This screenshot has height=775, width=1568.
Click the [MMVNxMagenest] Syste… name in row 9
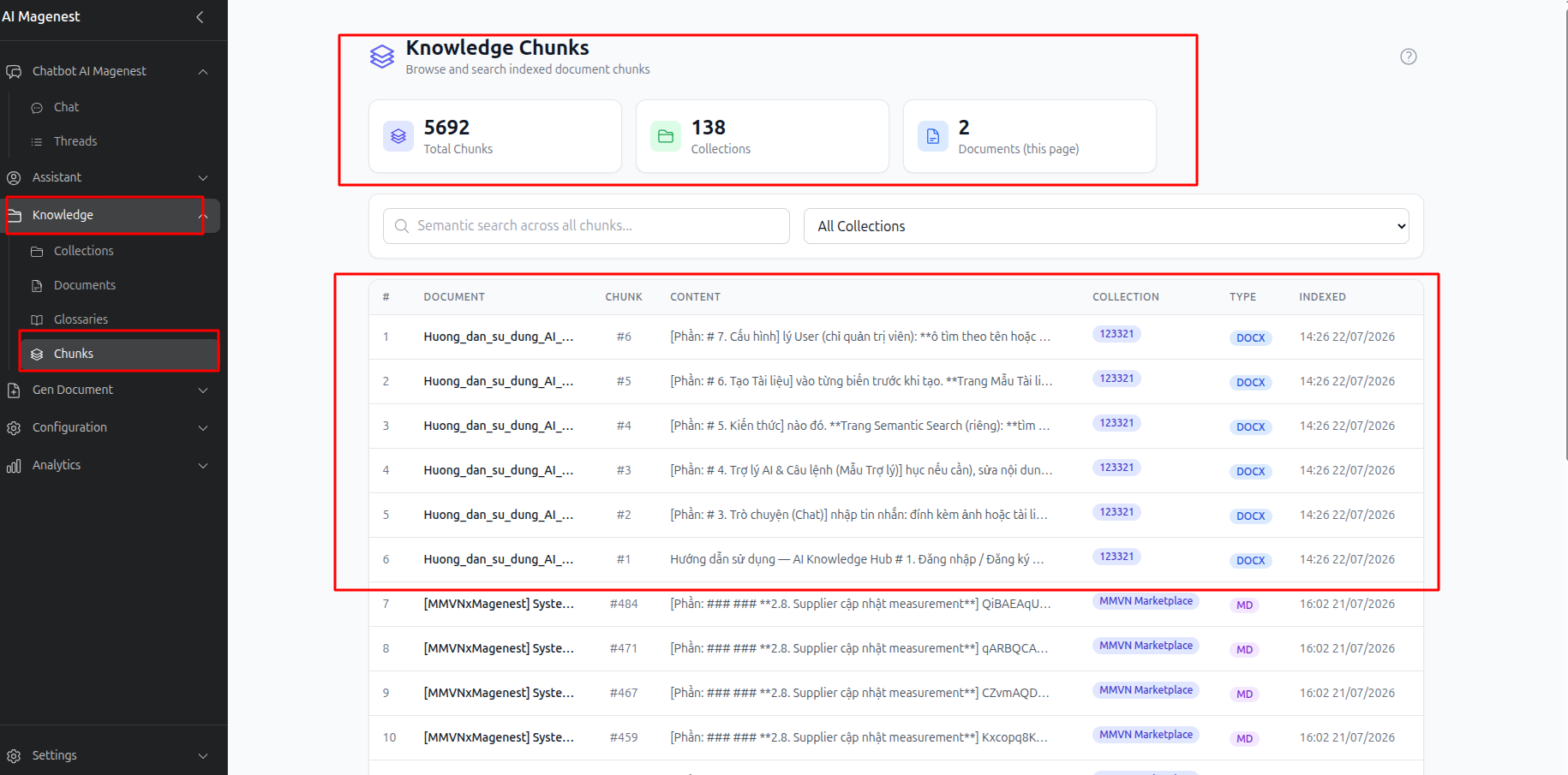(x=499, y=694)
